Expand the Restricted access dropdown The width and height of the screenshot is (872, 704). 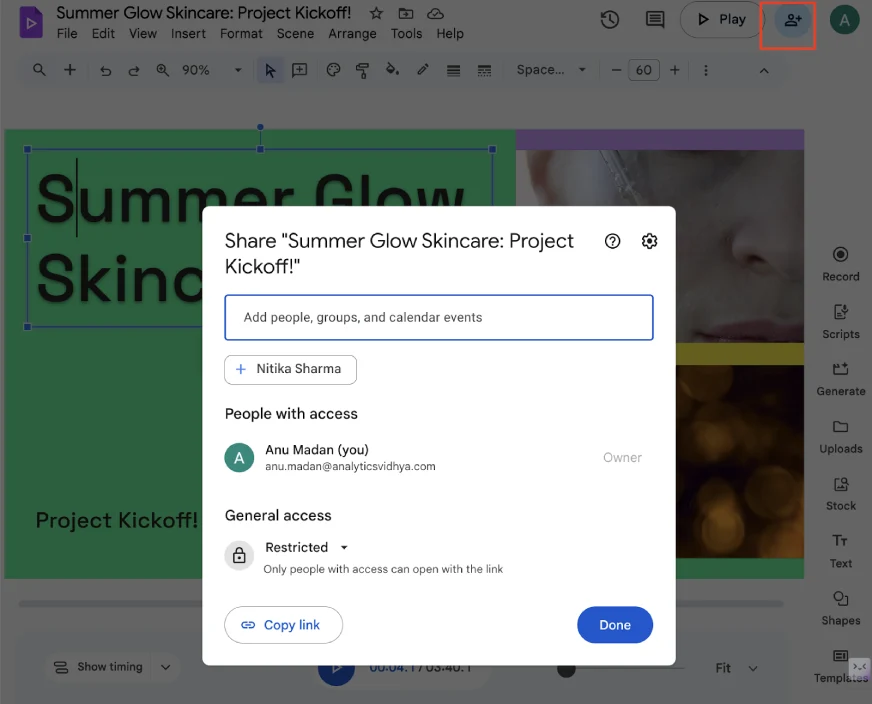pyautogui.click(x=306, y=548)
